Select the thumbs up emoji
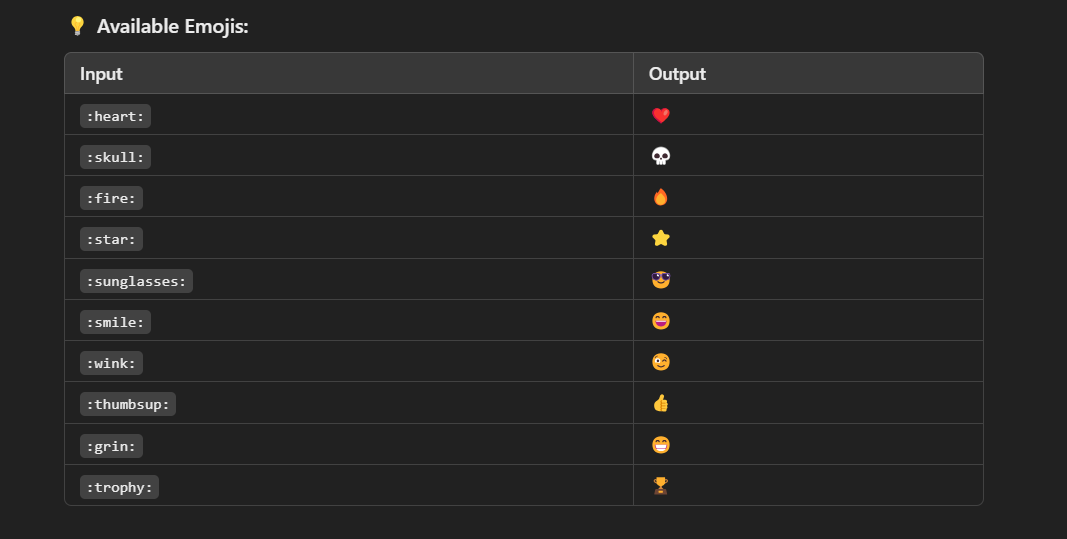Viewport: 1067px width, 539px height. point(661,404)
